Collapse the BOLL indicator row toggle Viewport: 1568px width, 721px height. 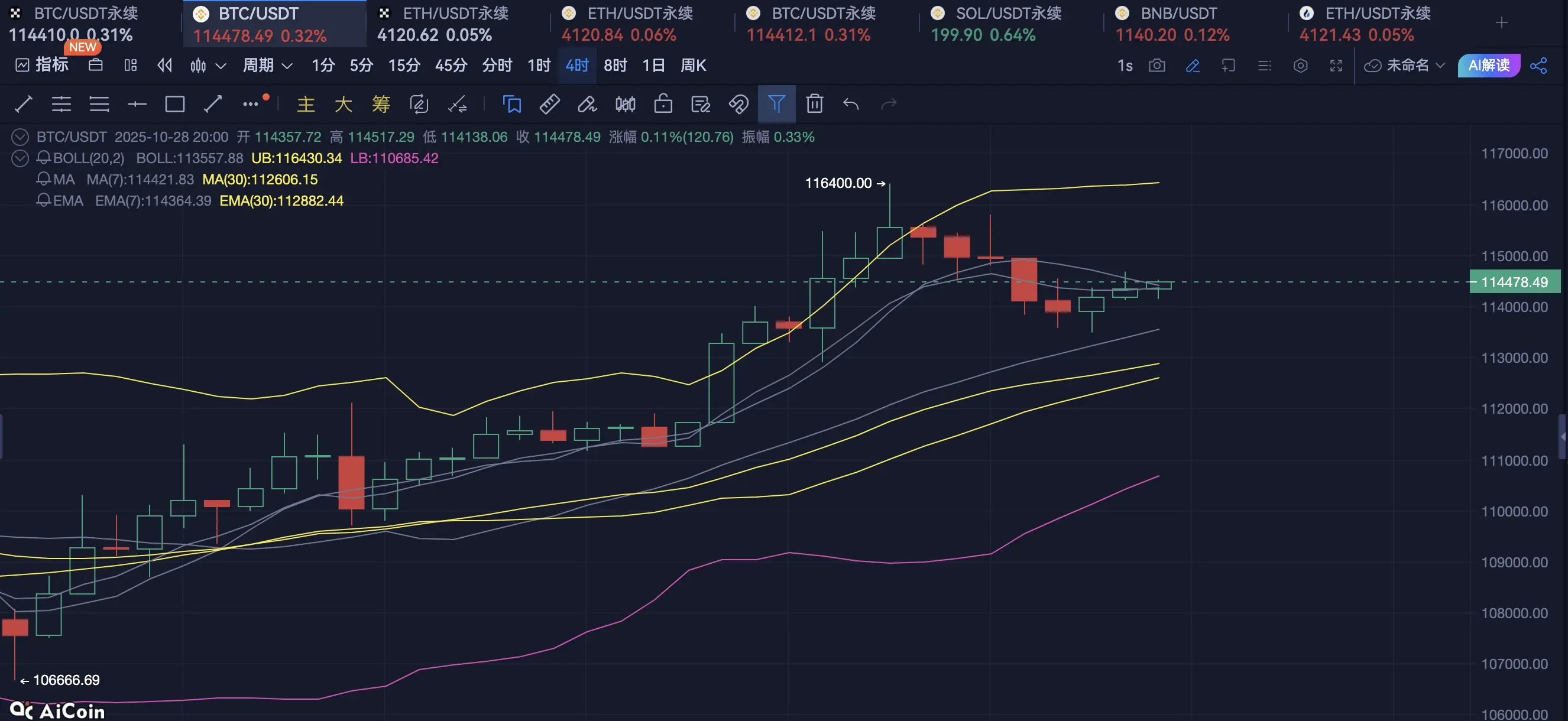[20, 158]
